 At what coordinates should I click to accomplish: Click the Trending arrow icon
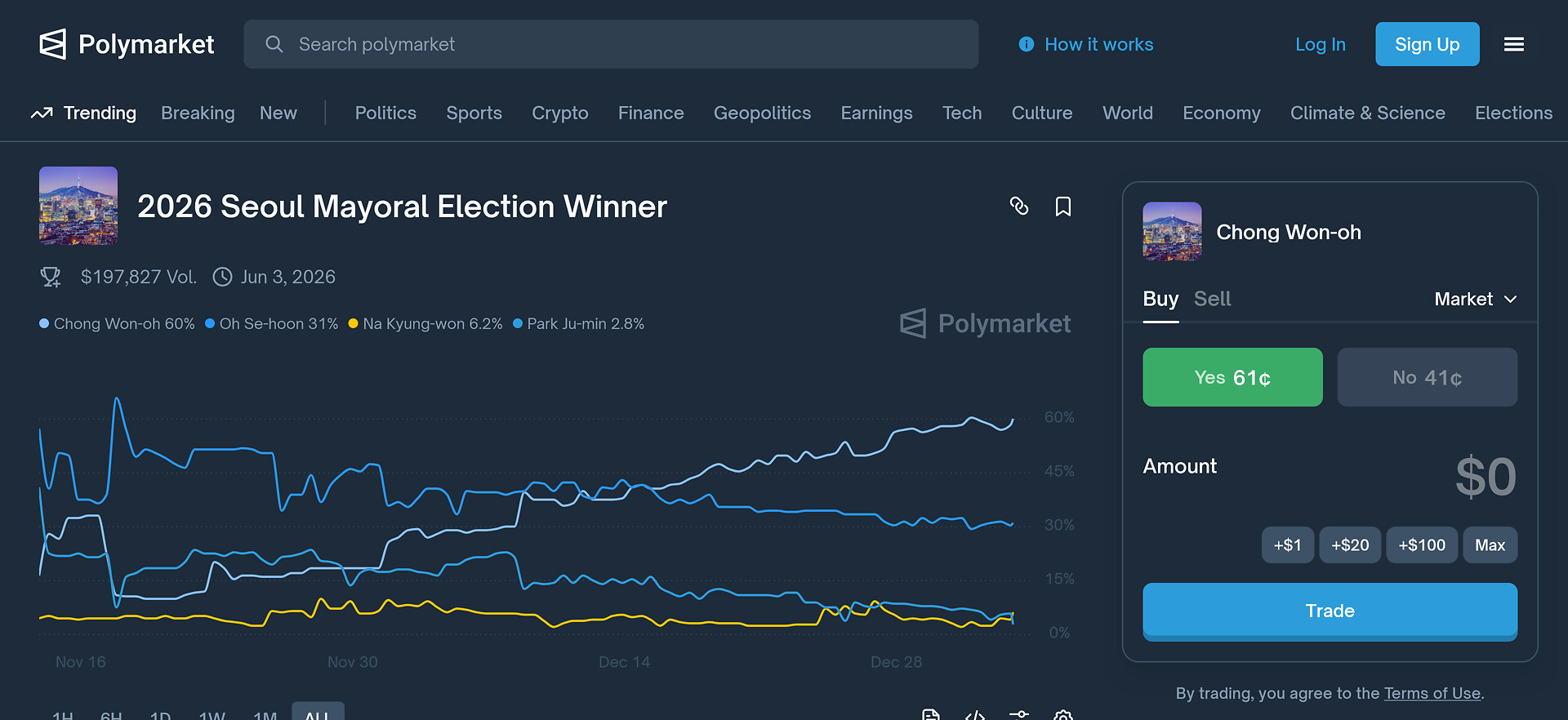pos(42,113)
